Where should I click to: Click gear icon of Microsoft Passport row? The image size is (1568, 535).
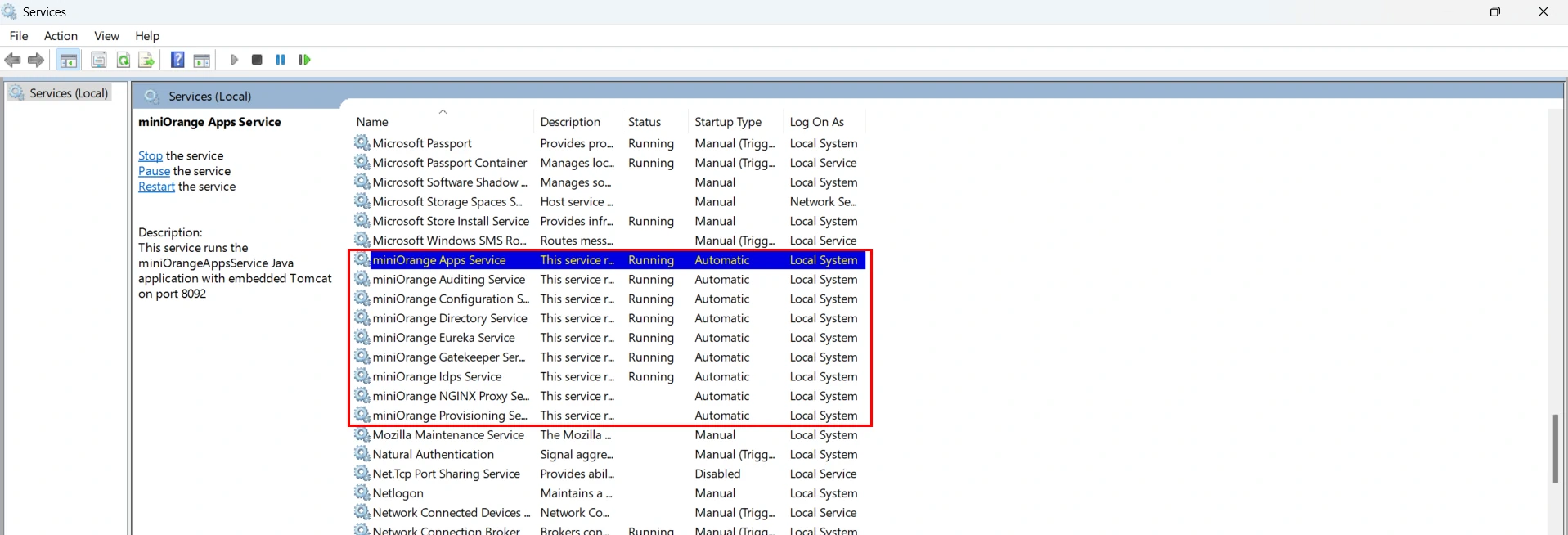[362, 143]
